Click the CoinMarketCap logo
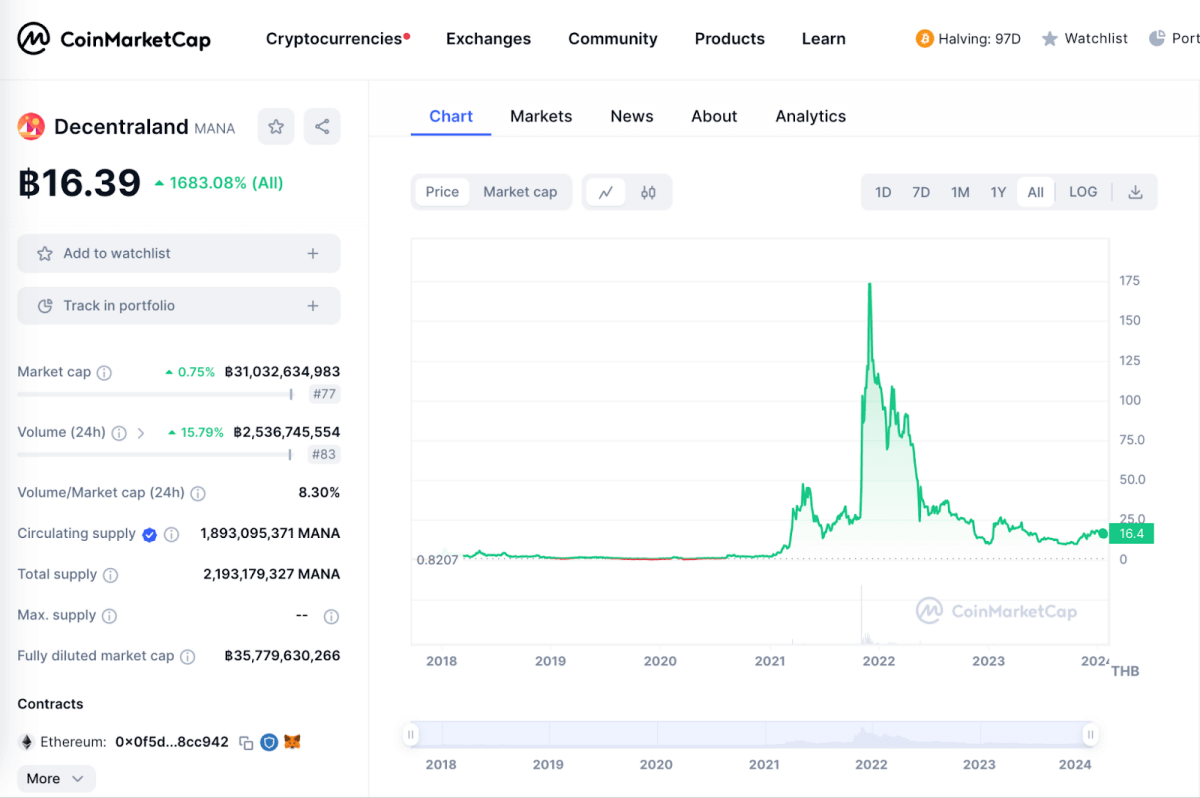Viewport: 1200px width, 798px height. point(114,39)
